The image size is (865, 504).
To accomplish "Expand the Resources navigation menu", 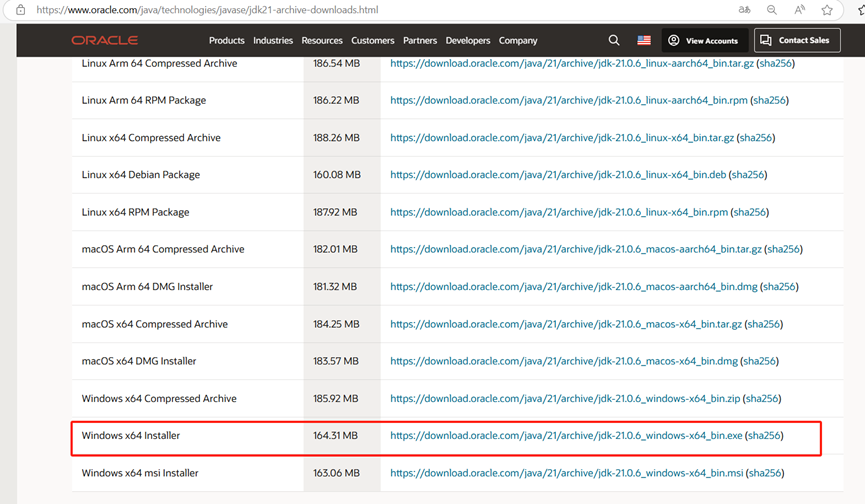I will coord(321,41).
